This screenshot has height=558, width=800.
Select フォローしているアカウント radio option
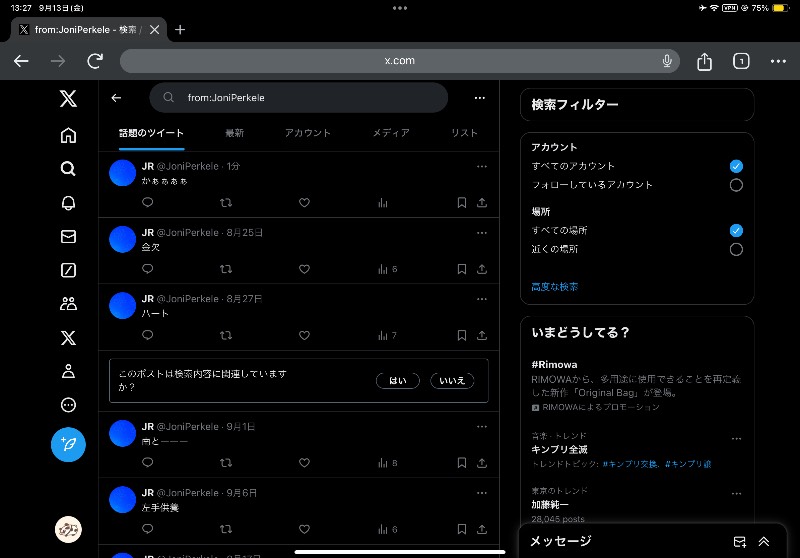click(x=736, y=185)
